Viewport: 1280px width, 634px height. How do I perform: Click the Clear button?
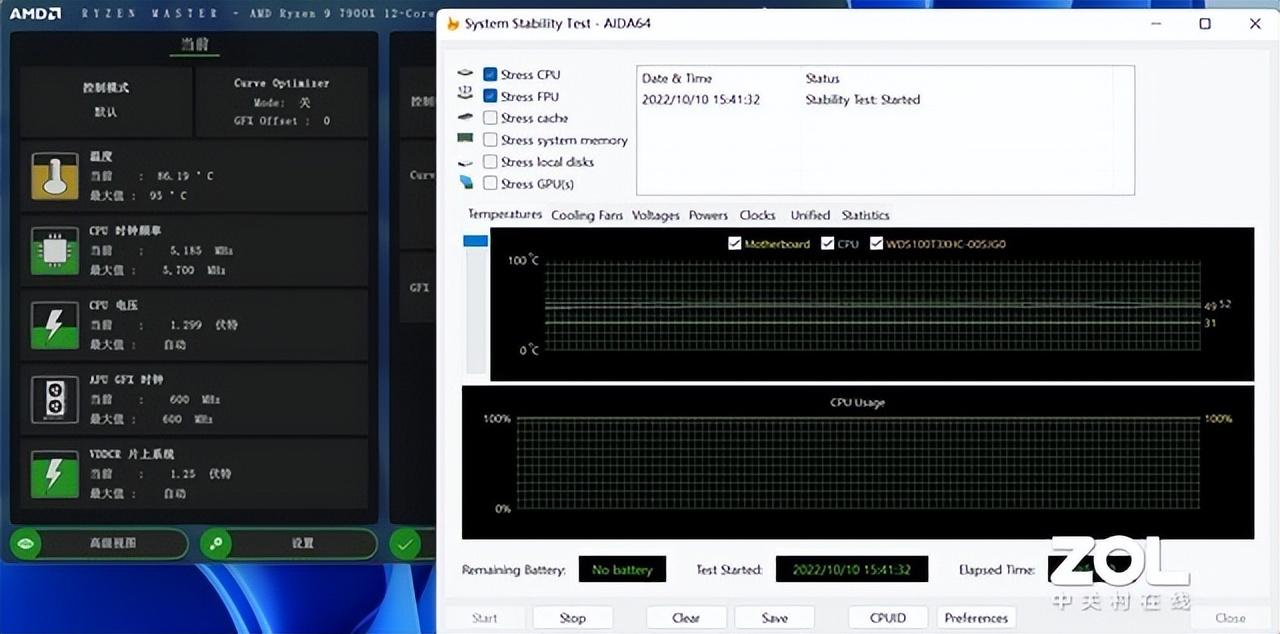coord(686,618)
